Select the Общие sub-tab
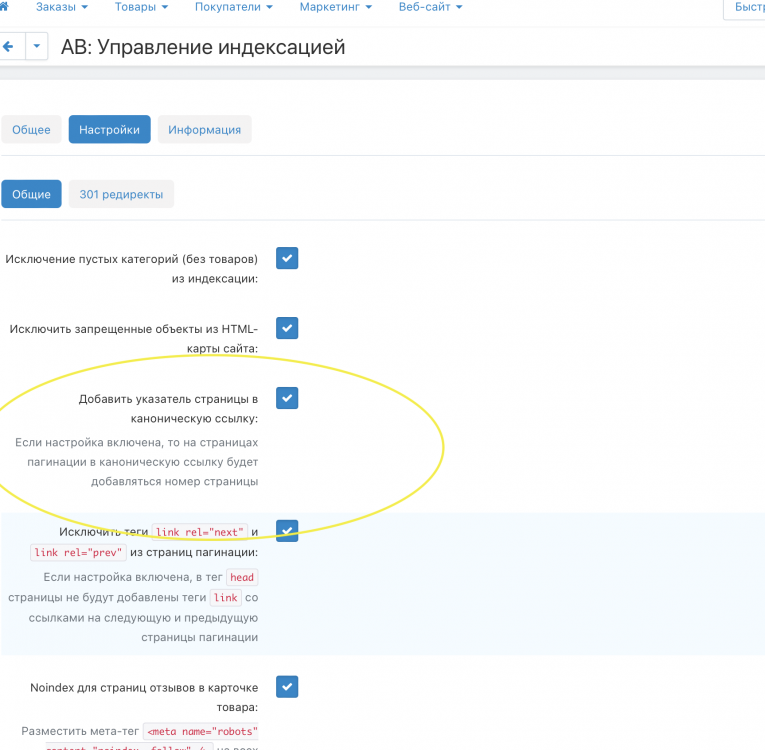765x750 pixels. pyautogui.click(x=31, y=194)
